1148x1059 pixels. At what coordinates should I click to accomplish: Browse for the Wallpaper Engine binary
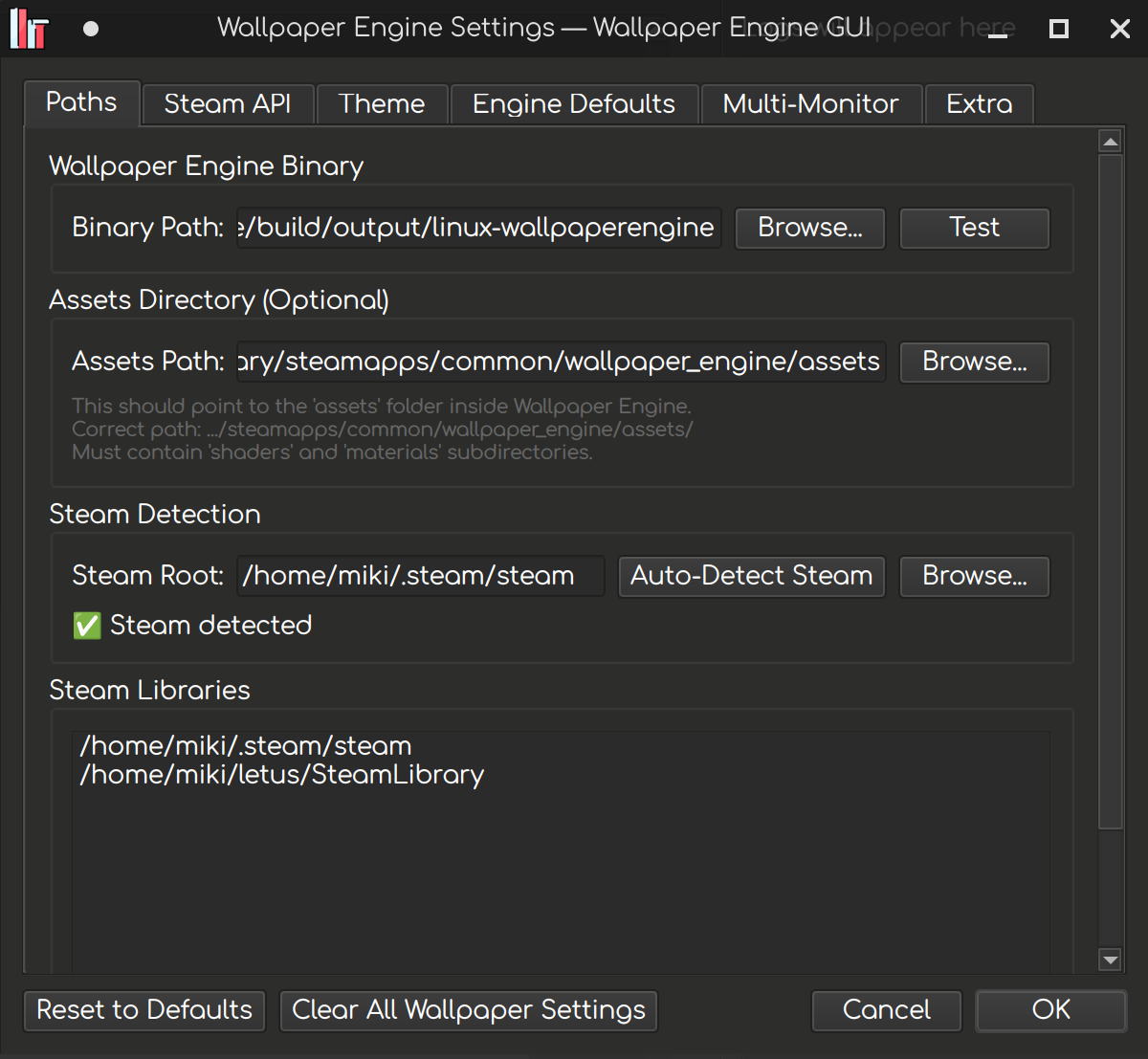810,228
